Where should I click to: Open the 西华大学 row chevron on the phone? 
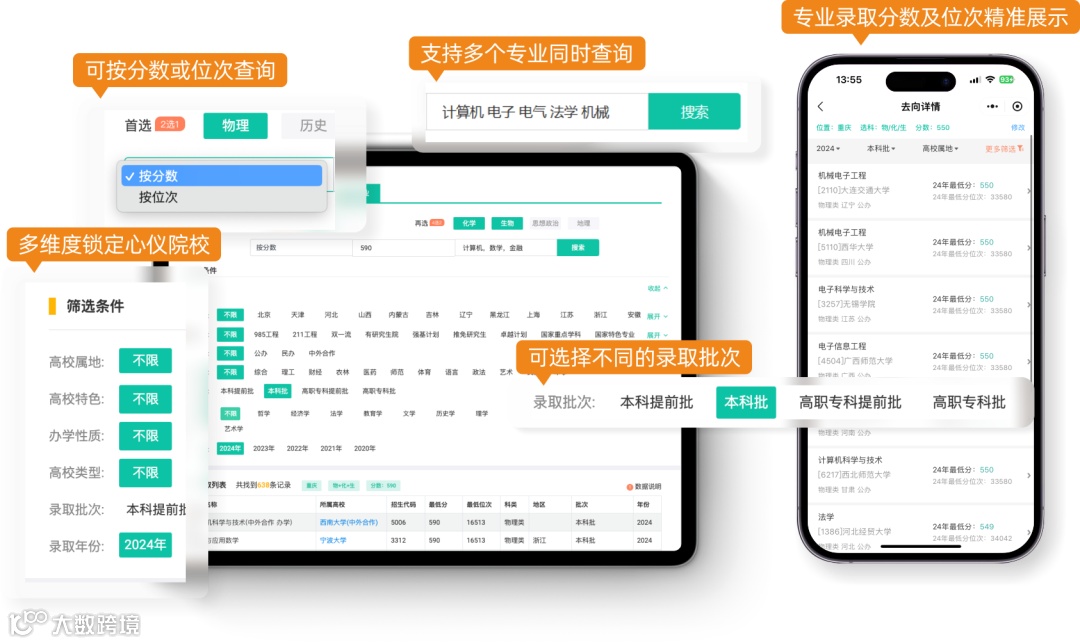1029,247
